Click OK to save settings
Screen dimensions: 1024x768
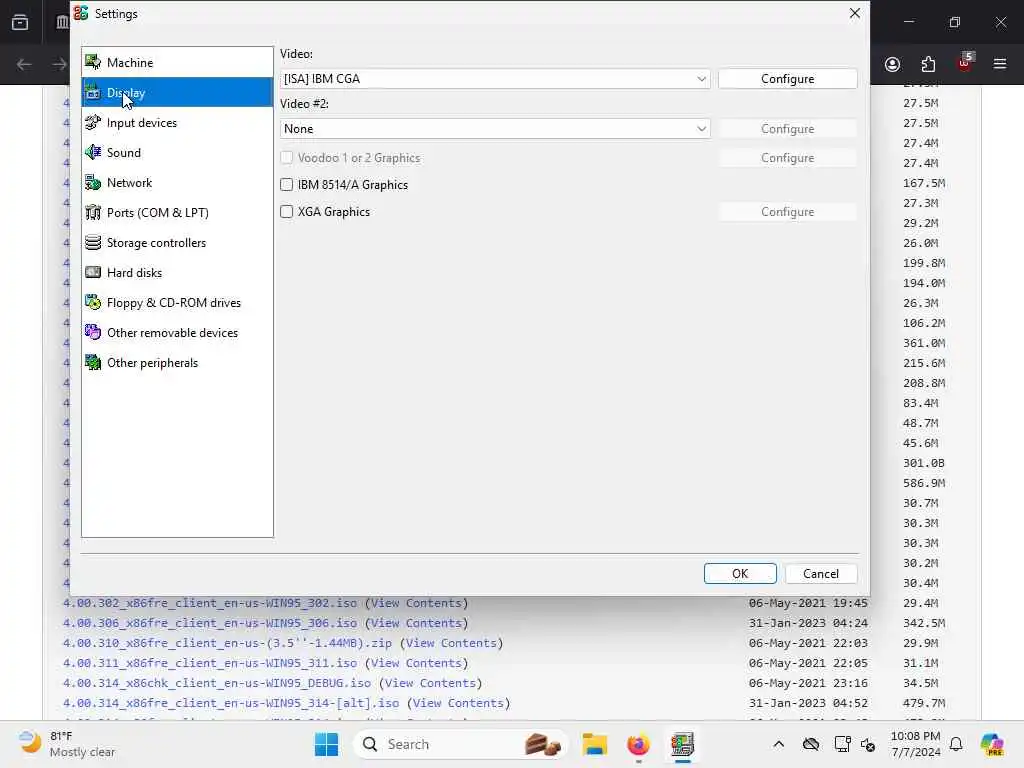740,573
